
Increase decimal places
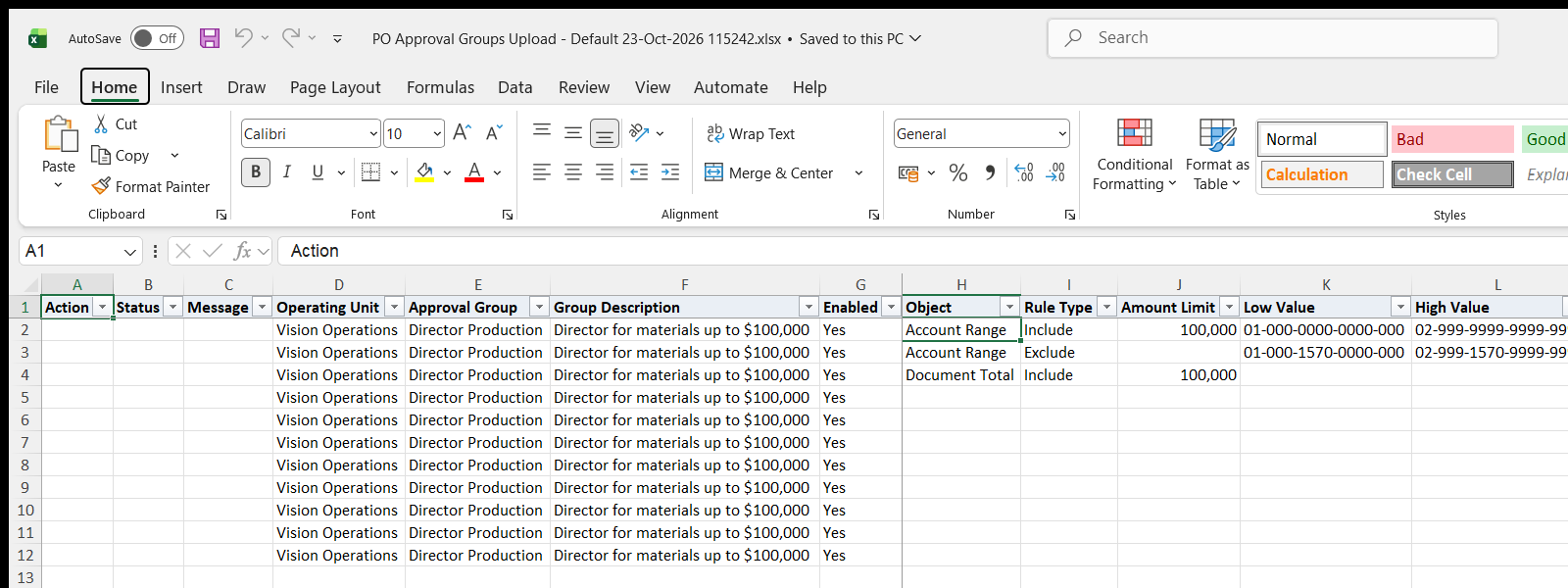(1024, 173)
